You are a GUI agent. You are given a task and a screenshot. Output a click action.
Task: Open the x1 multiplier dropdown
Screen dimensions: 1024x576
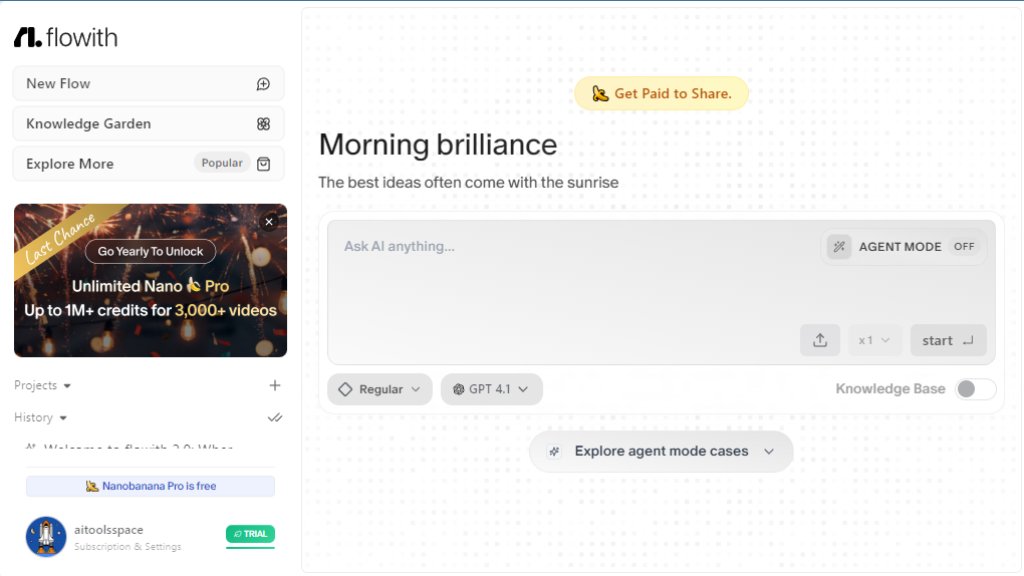[875, 340]
